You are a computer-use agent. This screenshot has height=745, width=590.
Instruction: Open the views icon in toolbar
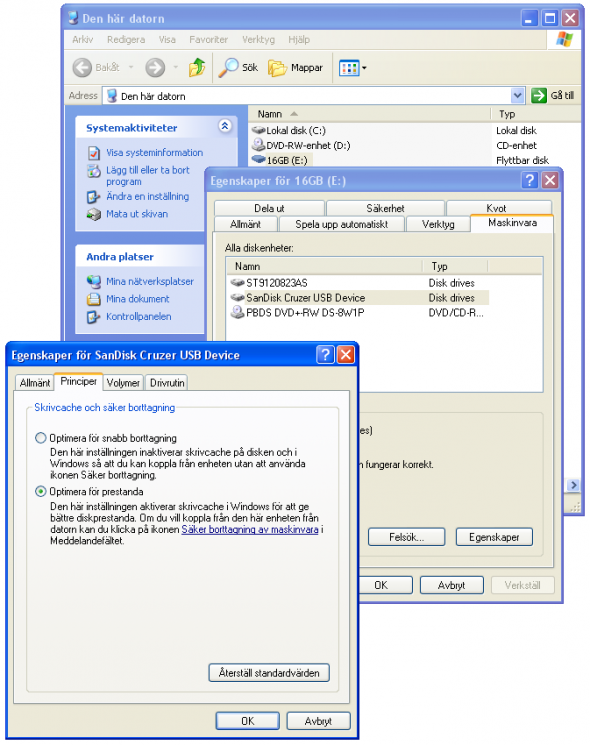coord(349,68)
